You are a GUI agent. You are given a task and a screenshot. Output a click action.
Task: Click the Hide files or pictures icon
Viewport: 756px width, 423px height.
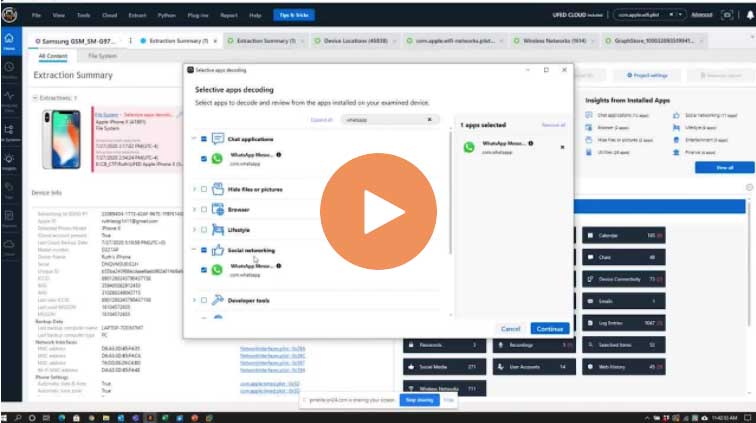pos(218,188)
